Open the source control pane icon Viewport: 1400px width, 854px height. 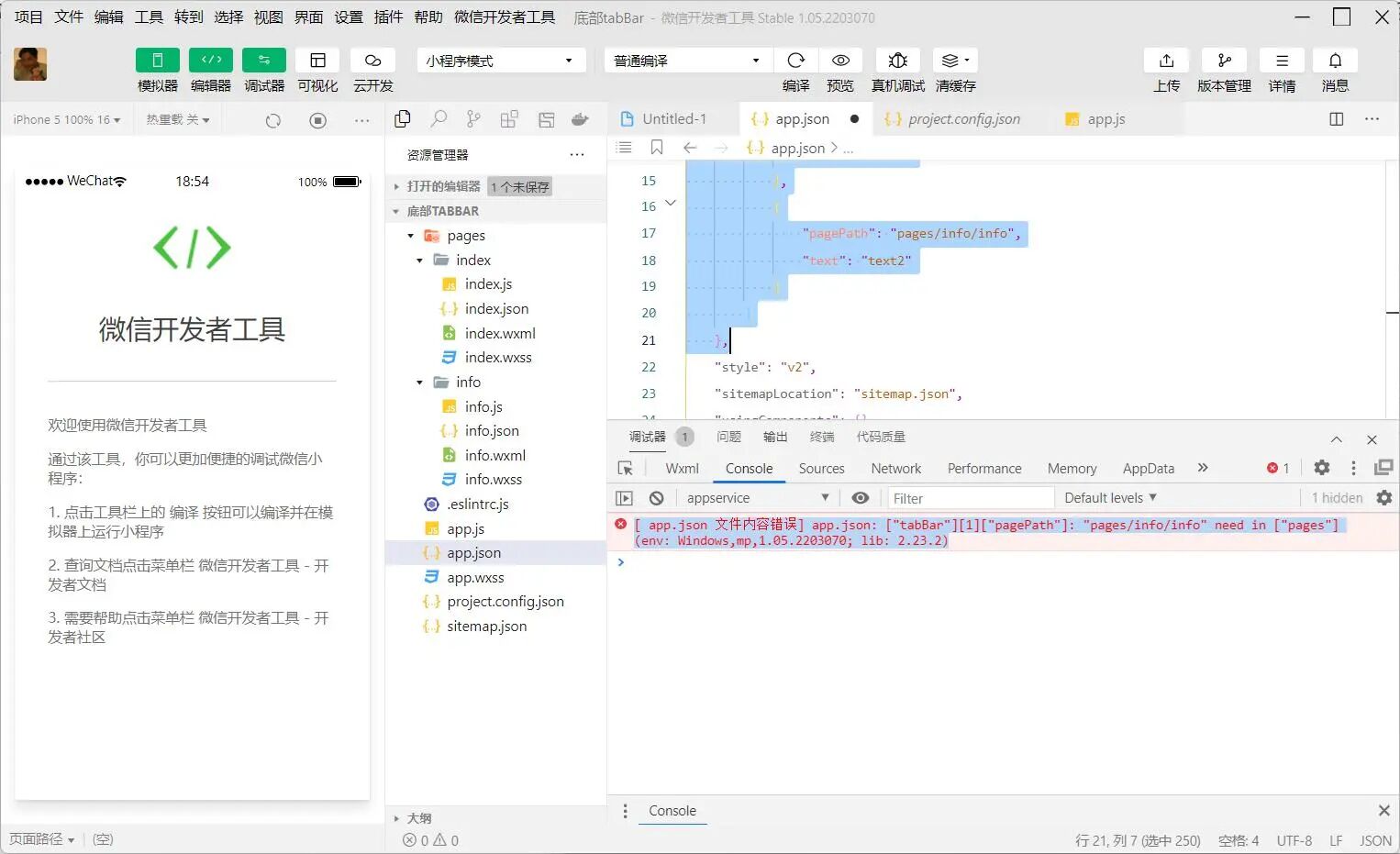(473, 119)
